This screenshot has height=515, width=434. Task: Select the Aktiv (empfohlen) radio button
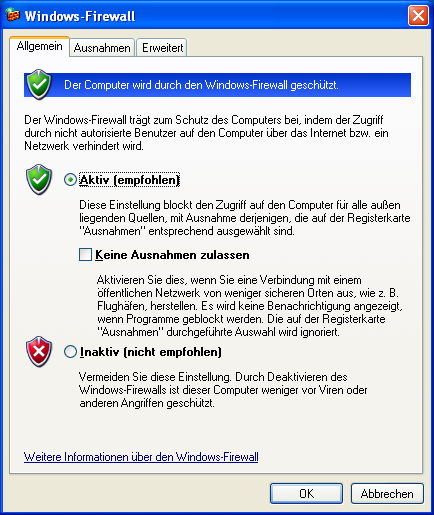point(70,180)
